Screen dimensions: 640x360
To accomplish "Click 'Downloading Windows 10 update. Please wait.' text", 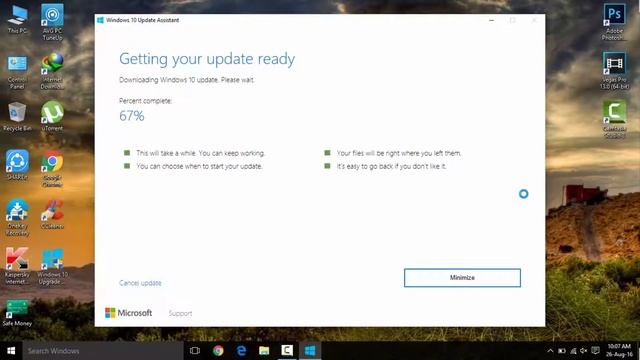I will tap(187, 80).
